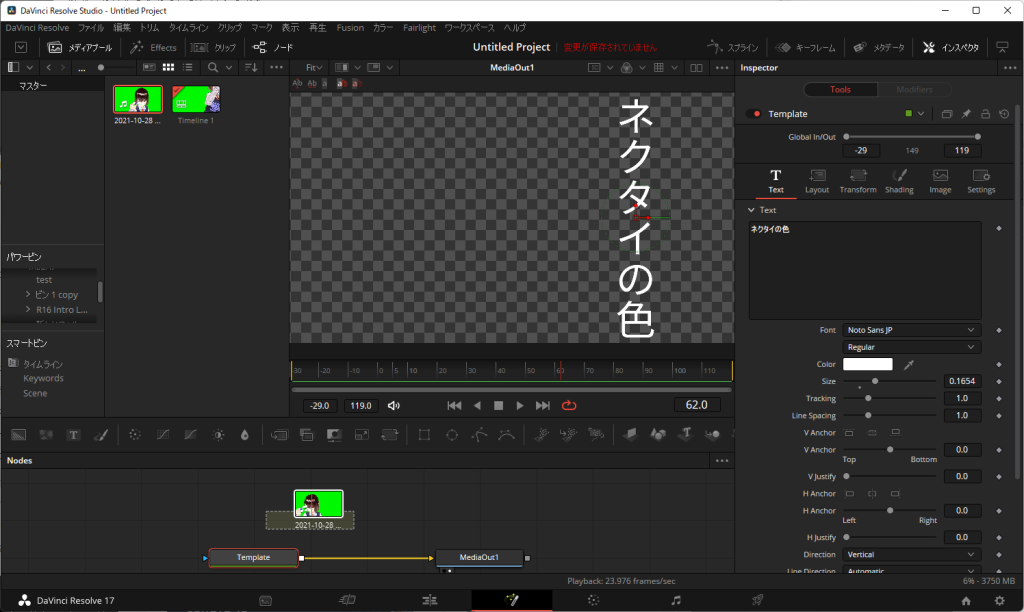Open the Regular font style dropdown
This screenshot has width=1024, height=612.
pyautogui.click(x=910, y=347)
